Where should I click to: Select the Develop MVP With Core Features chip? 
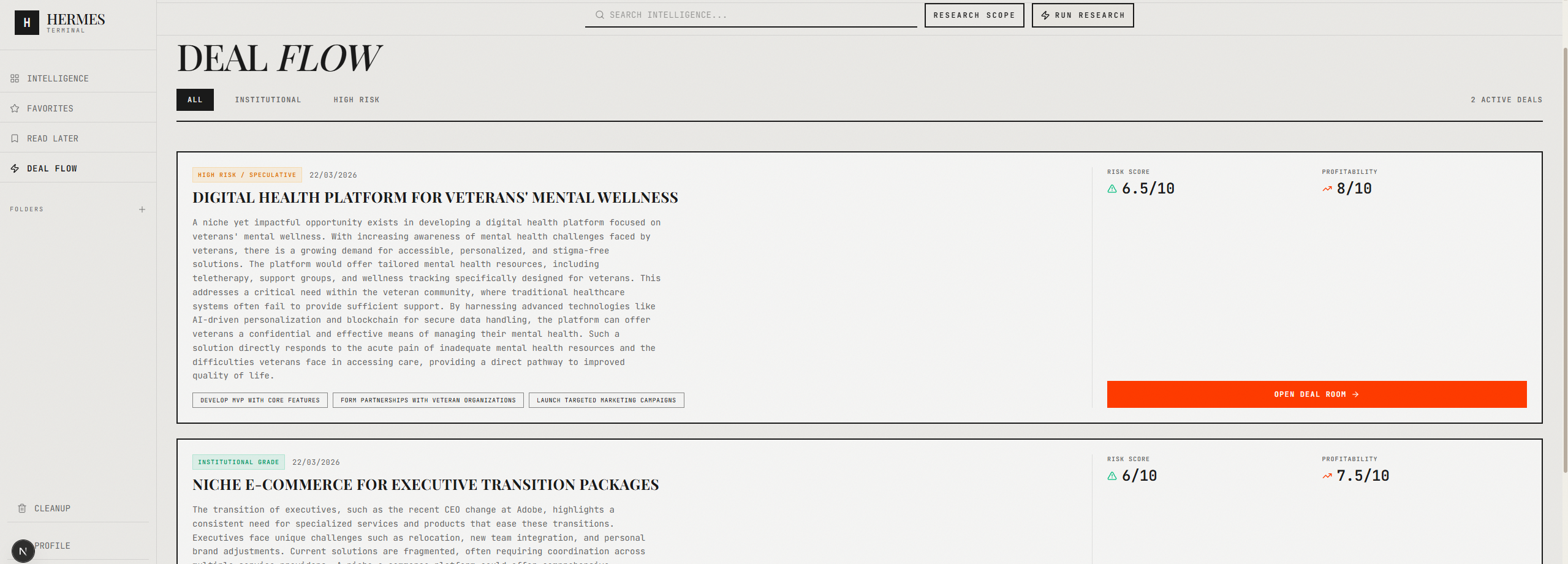point(259,400)
